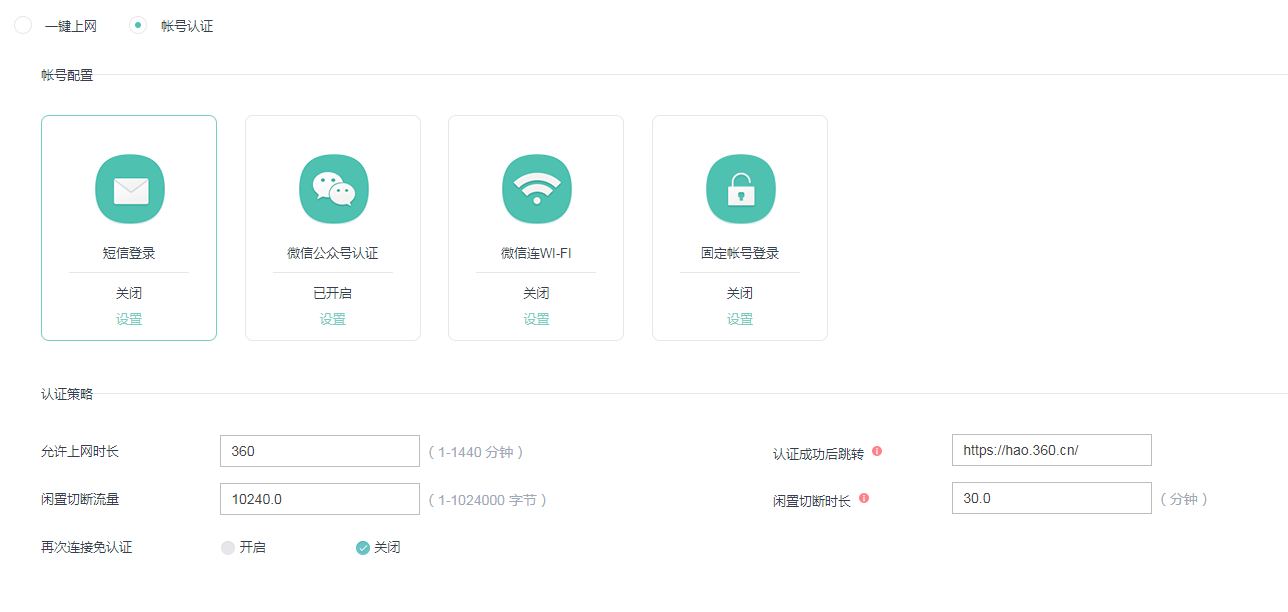Click info icon beside 闲置切断时长
1288x612 pixels.
[x=865, y=497]
